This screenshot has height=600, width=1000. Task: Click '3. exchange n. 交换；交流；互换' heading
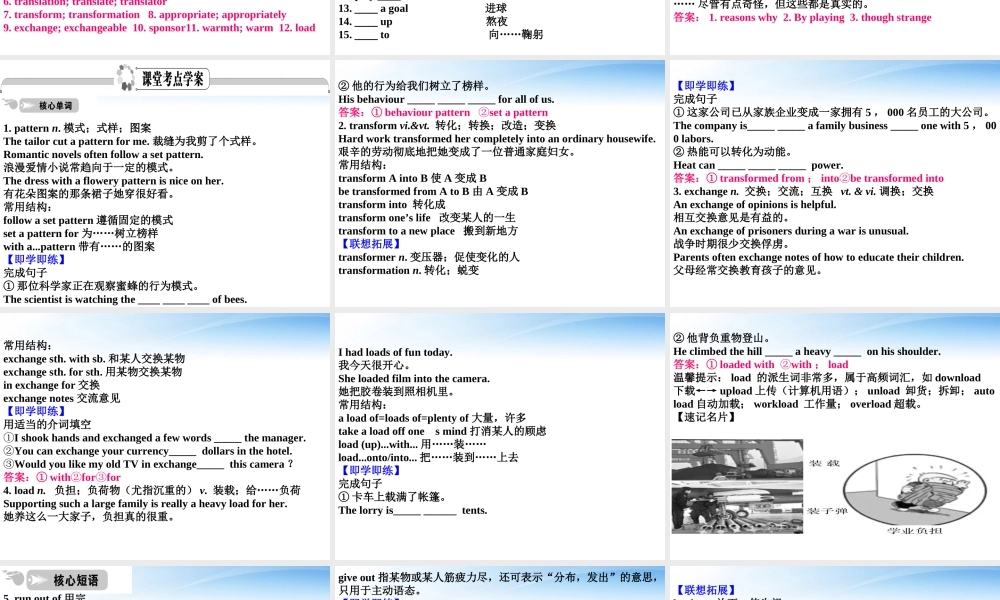pyautogui.click(x=803, y=191)
